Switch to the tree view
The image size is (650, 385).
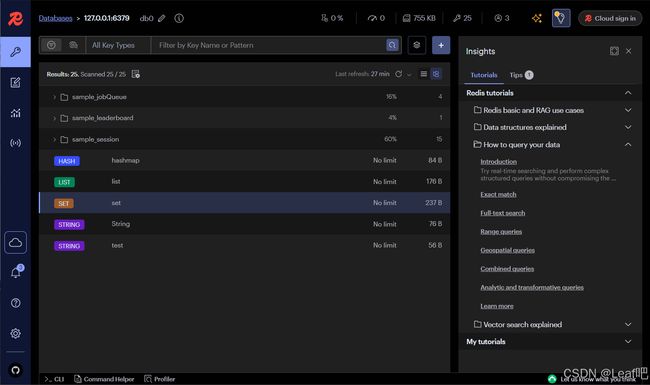point(436,74)
